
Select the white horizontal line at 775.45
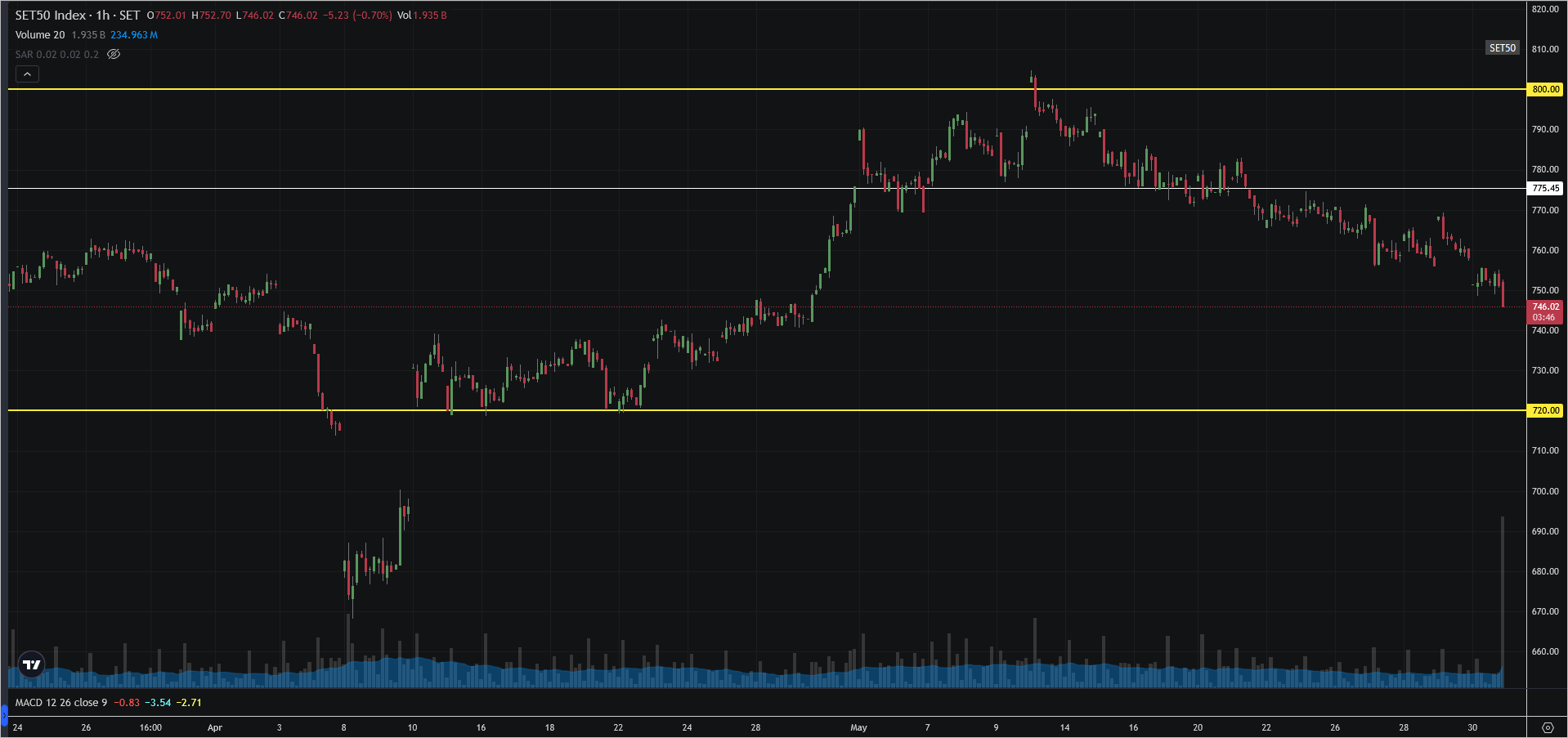click(767, 188)
